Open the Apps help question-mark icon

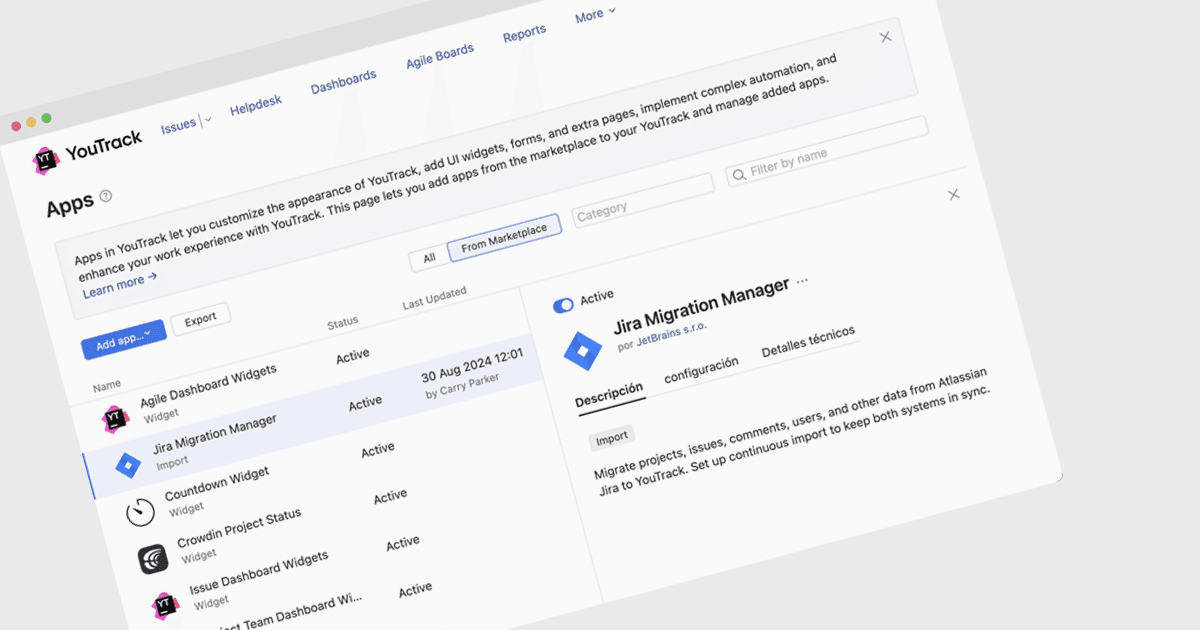tap(106, 196)
